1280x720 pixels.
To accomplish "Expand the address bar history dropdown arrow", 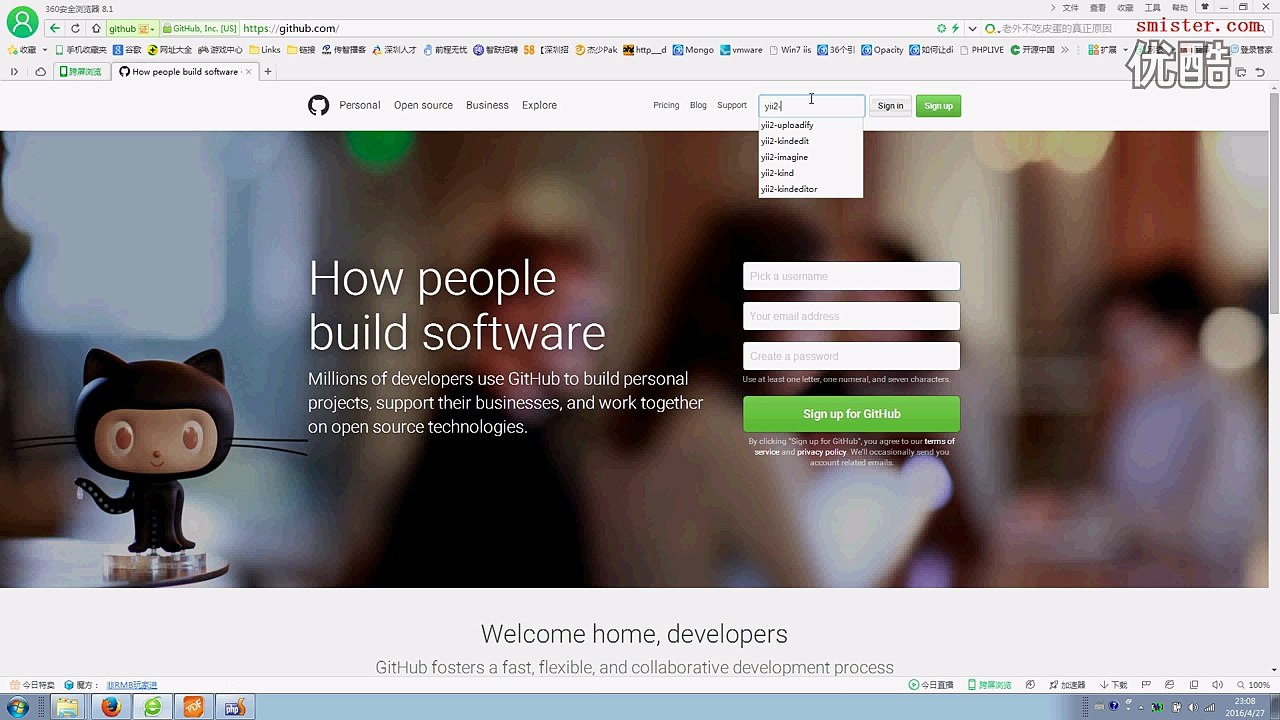I will click(x=971, y=29).
